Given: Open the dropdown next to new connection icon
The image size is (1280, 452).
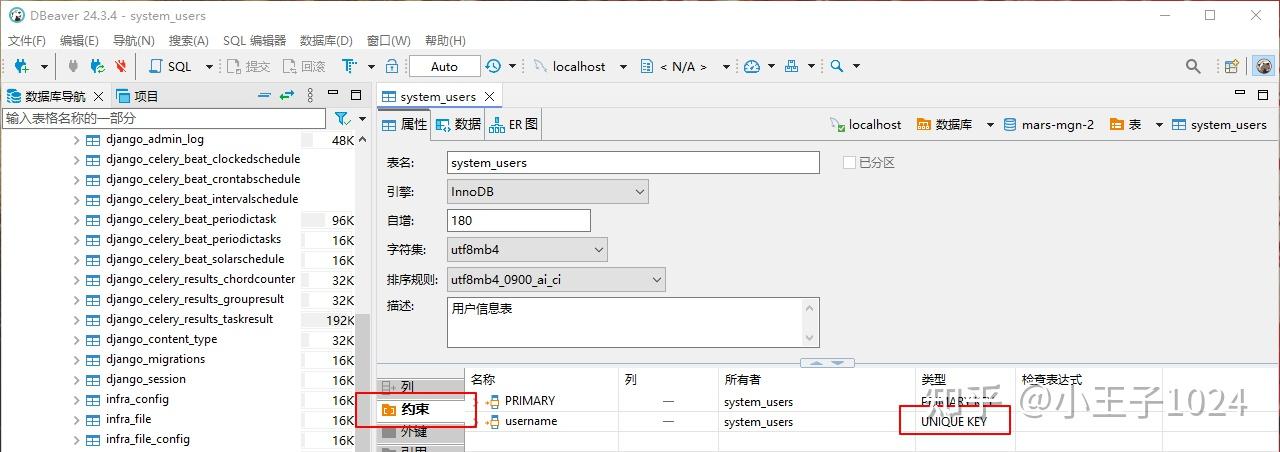Looking at the screenshot, I should pos(43,66).
